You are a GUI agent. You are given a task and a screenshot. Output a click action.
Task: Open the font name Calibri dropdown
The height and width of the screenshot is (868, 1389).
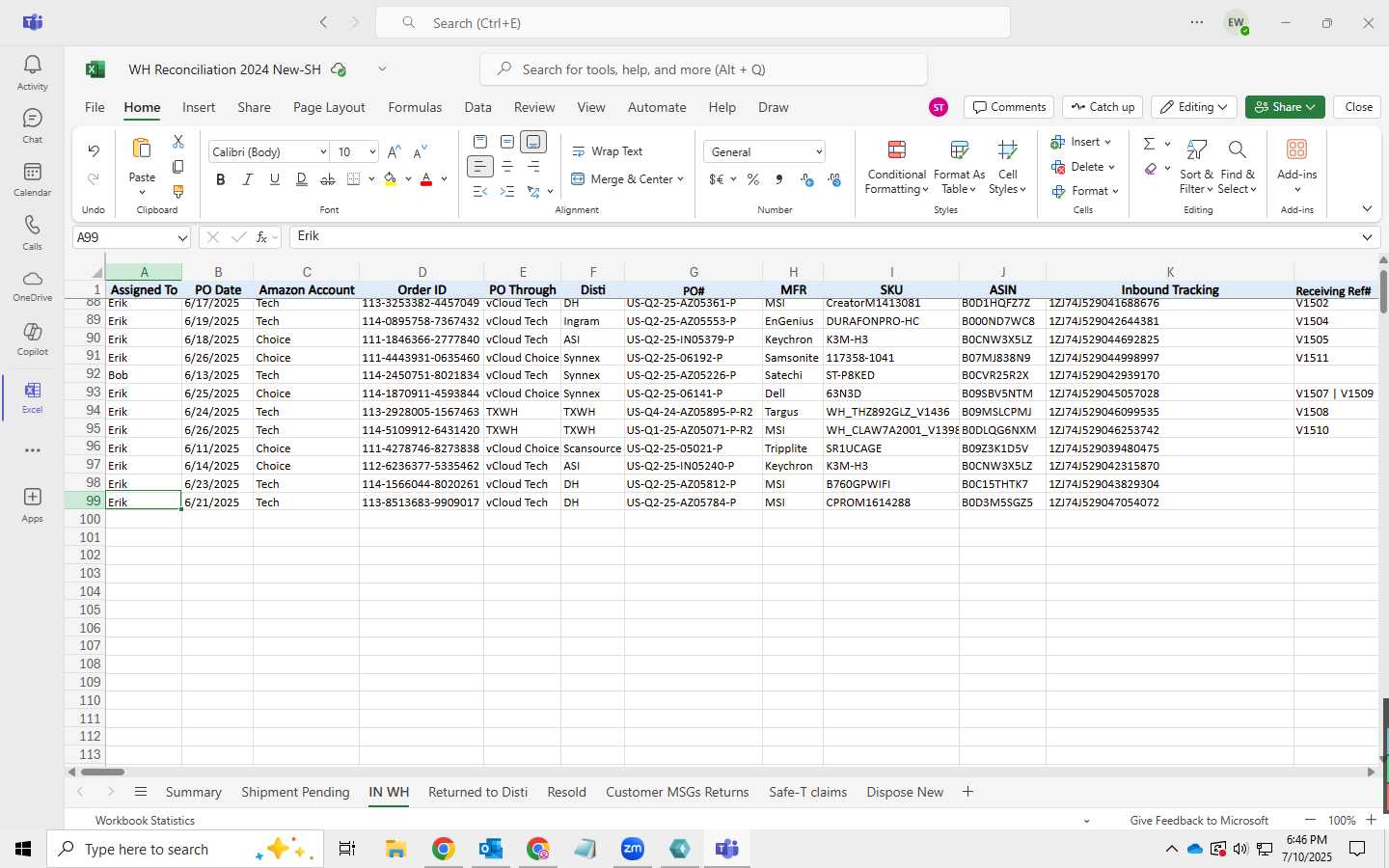click(x=323, y=152)
